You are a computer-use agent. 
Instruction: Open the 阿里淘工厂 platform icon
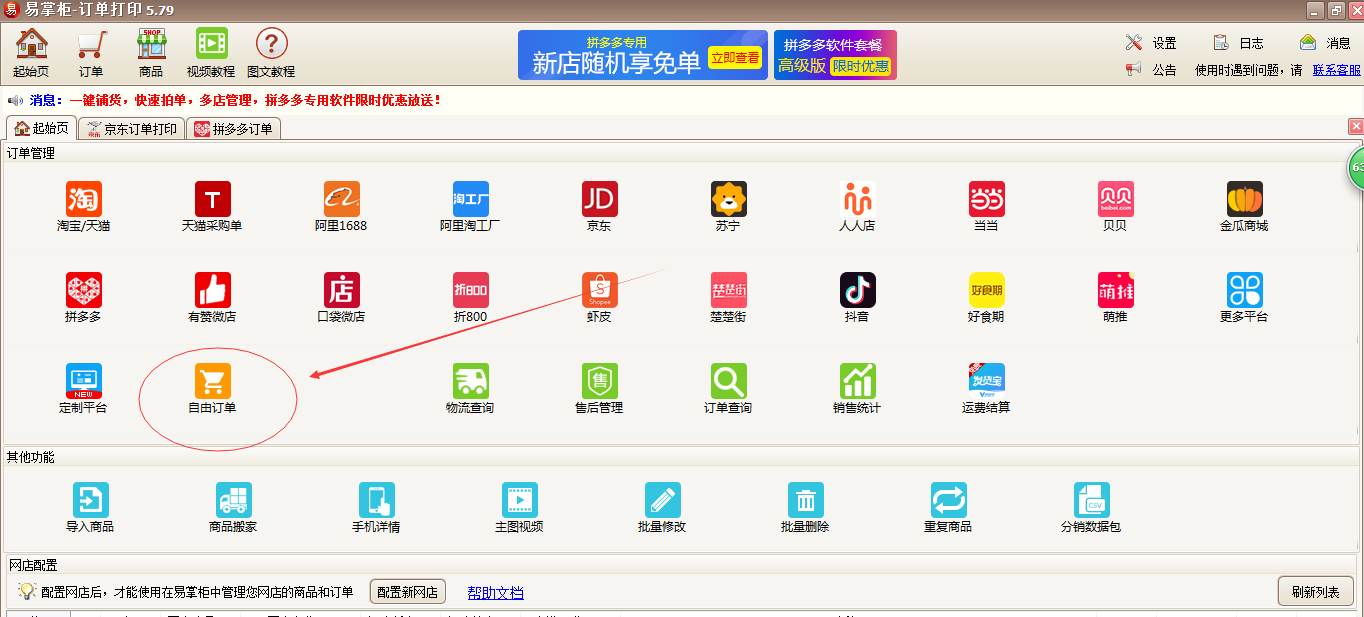pyautogui.click(x=471, y=200)
